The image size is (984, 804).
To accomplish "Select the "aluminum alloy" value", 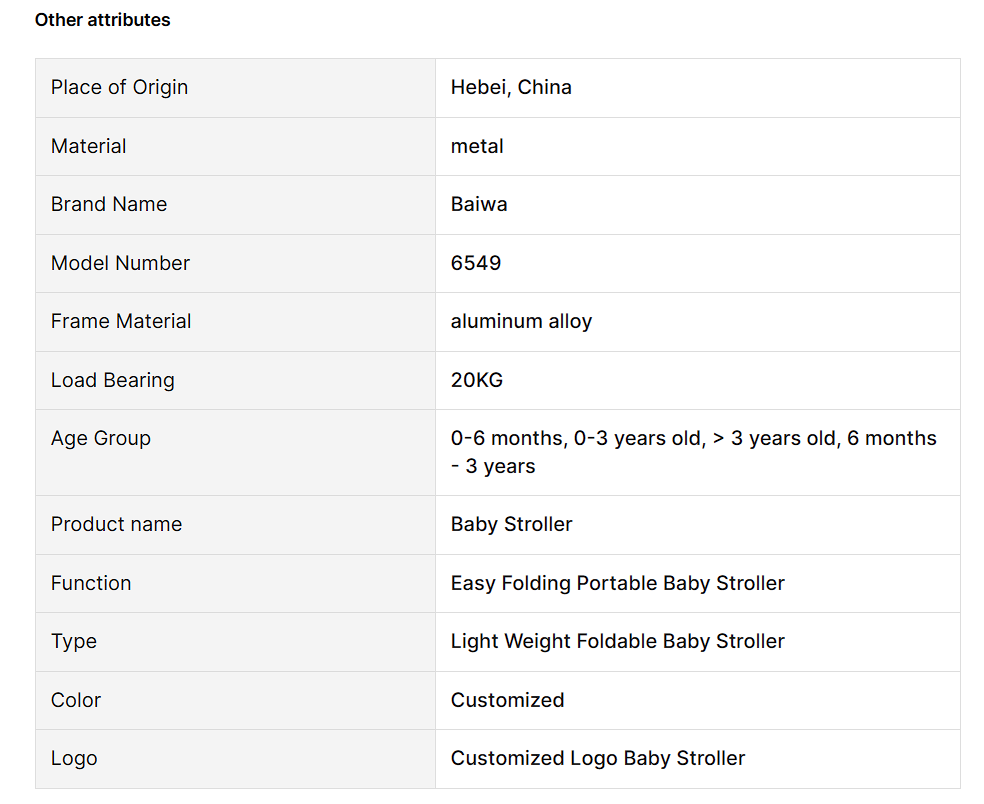I will (521, 321).
